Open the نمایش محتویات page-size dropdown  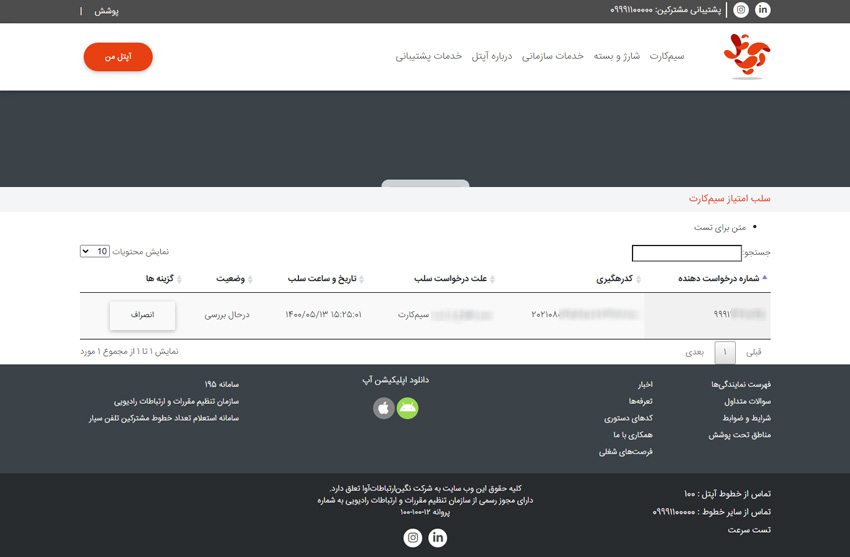(x=95, y=251)
